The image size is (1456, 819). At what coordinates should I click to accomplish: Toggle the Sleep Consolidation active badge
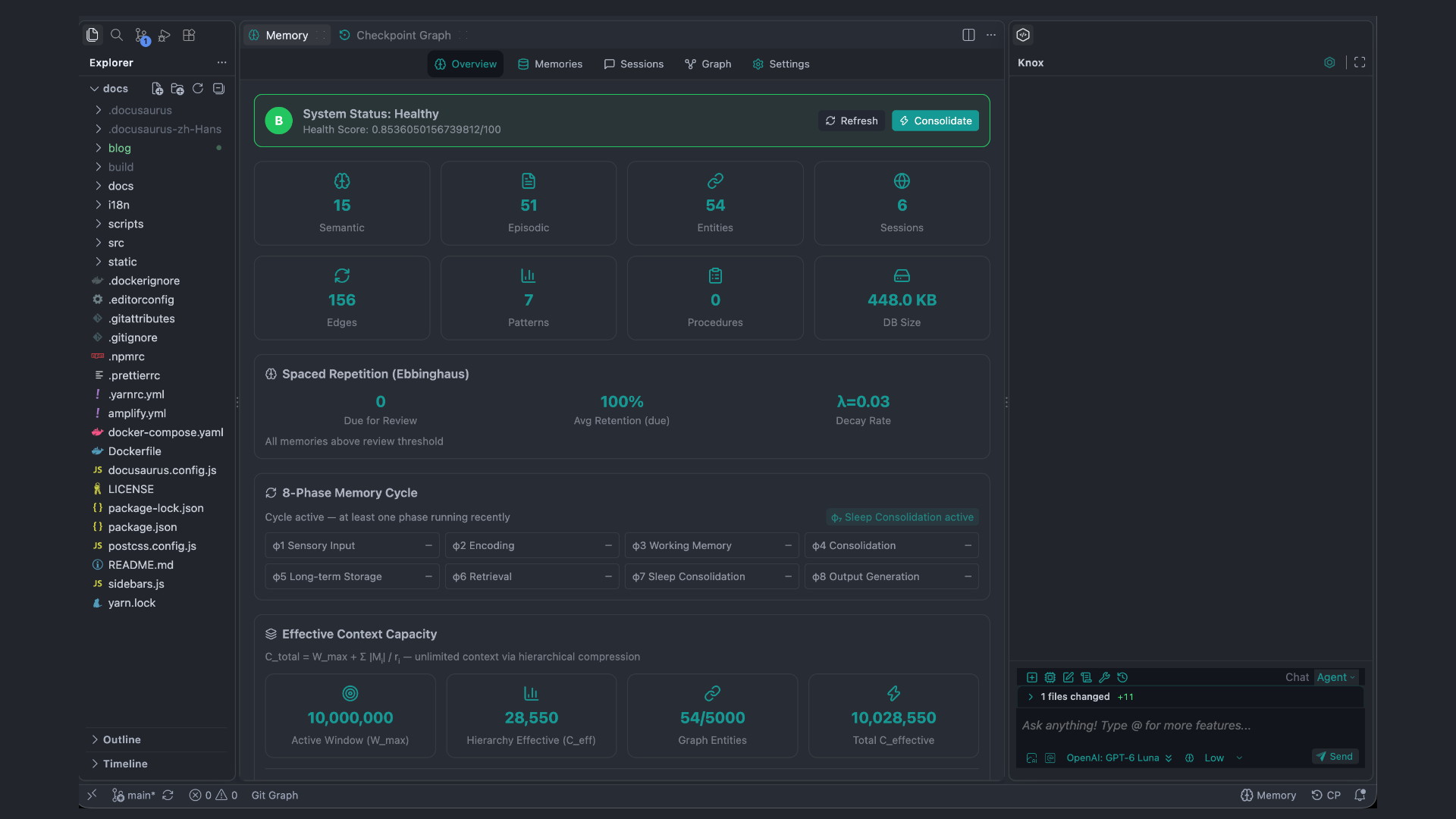point(902,517)
